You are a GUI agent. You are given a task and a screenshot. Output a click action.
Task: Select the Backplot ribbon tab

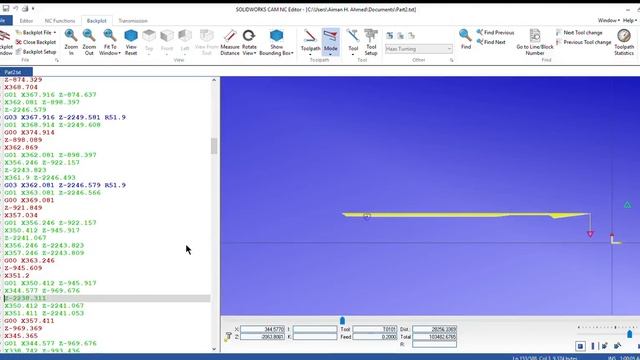point(97,20)
